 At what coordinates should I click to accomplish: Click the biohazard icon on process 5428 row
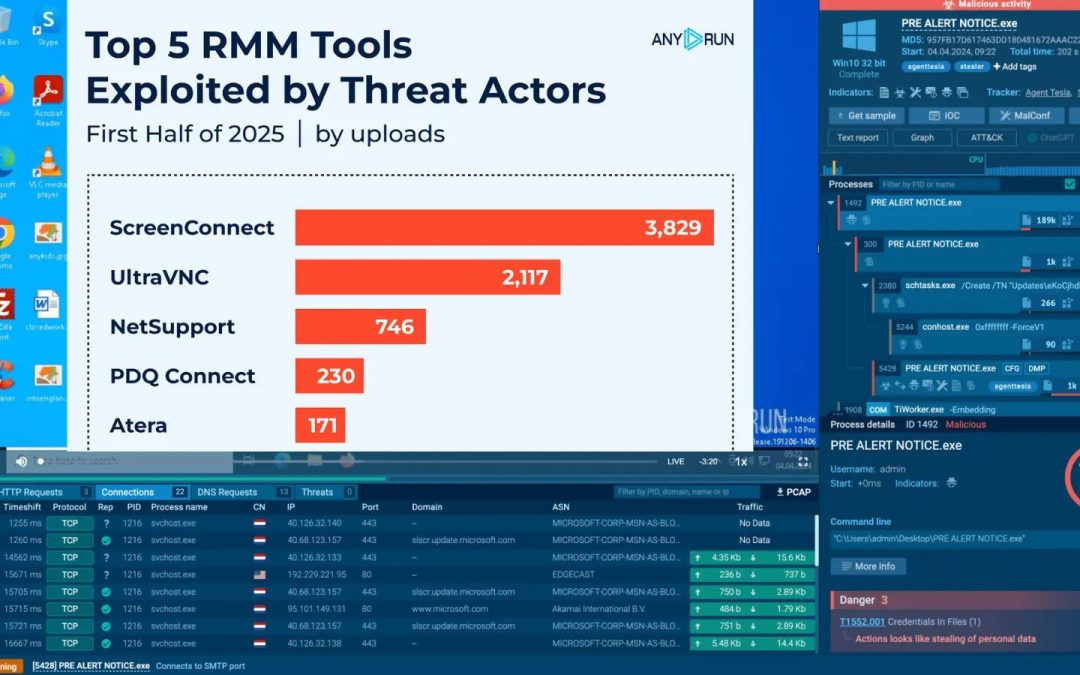tap(886, 386)
